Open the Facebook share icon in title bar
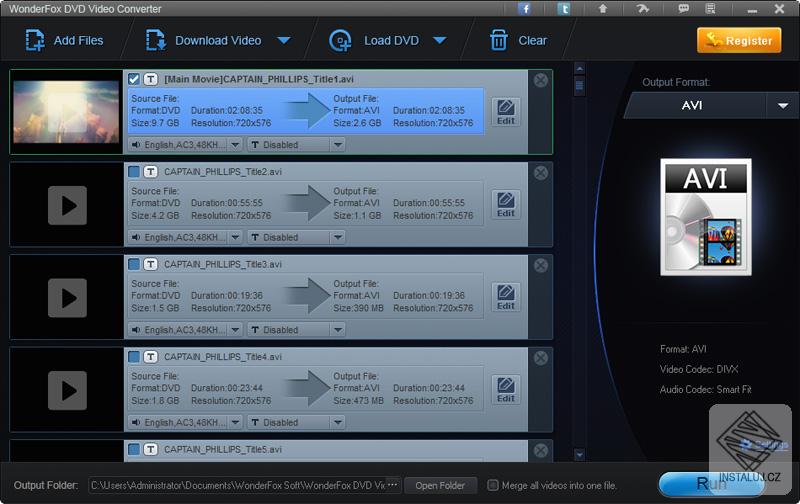Viewport: 800px width, 504px height. [x=524, y=9]
